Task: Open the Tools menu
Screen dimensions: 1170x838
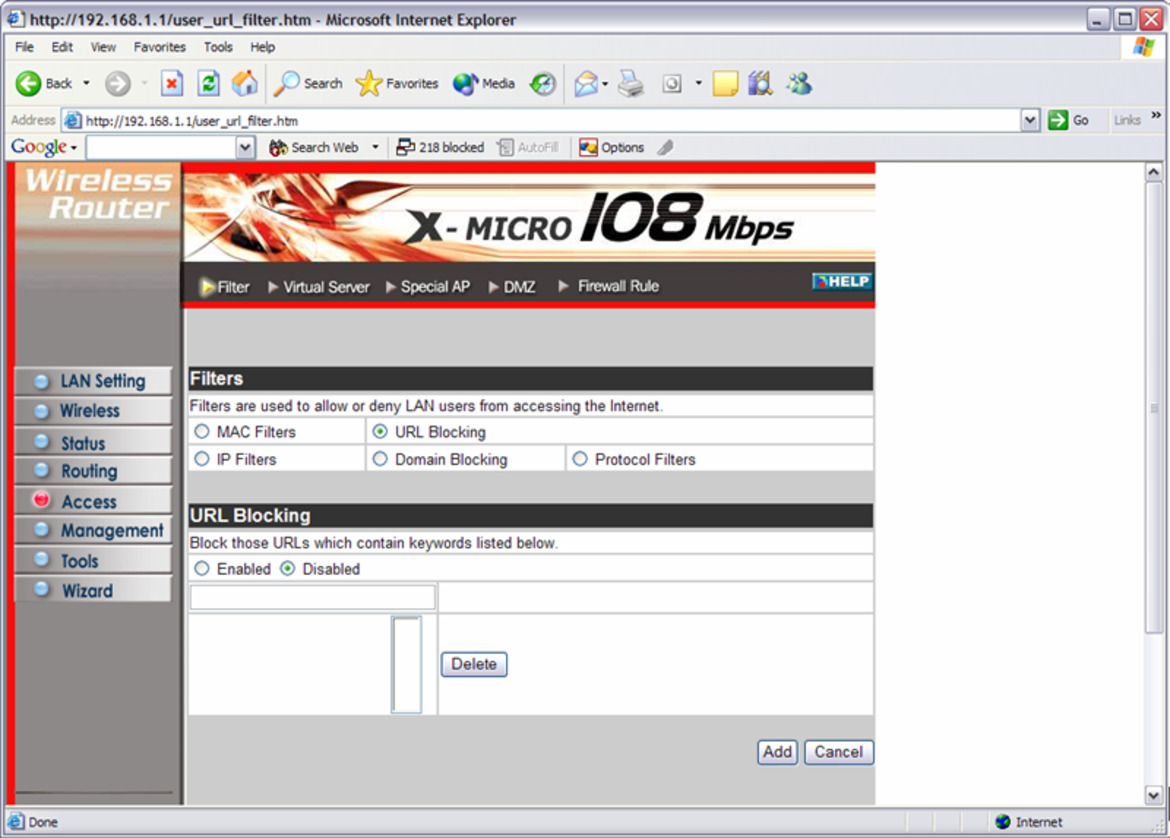Action: point(218,47)
